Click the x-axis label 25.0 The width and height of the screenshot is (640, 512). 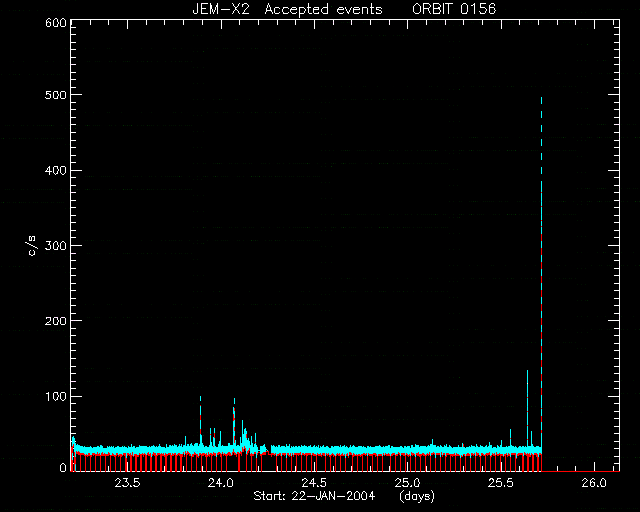point(407,483)
